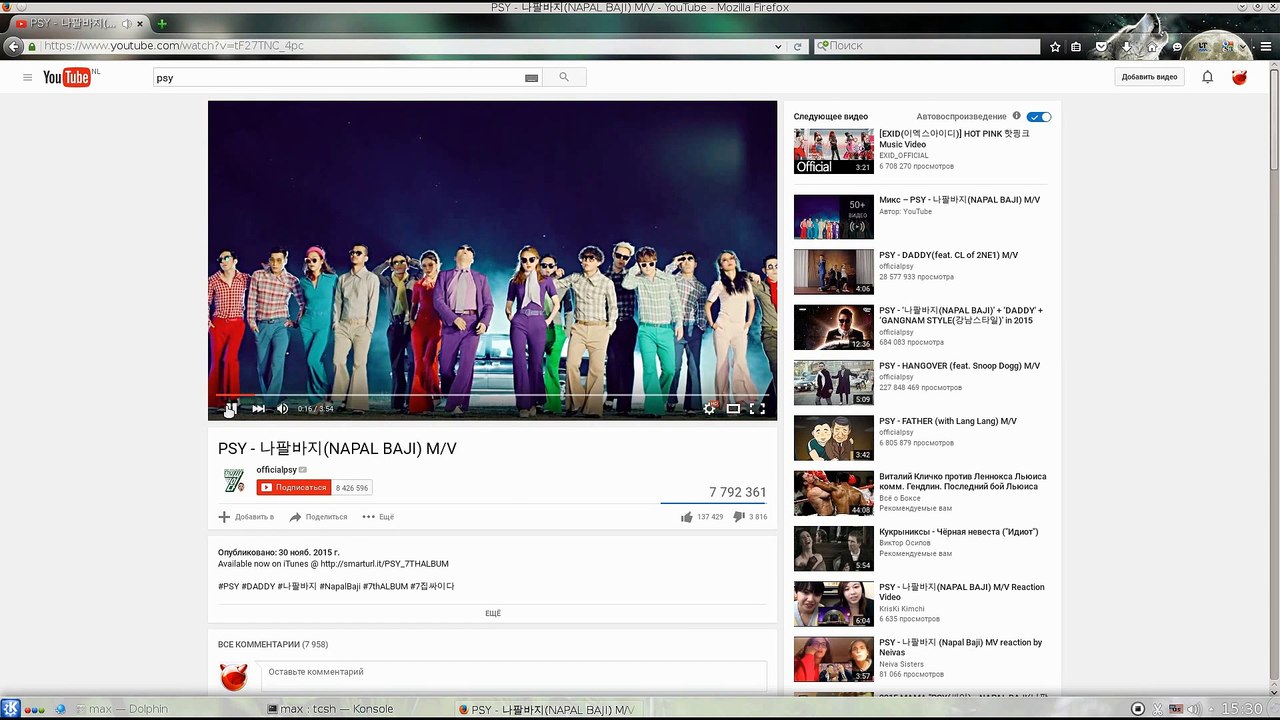Open the NAPAL BAJI + DADDY + GANGNAM STYLE title
The width and height of the screenshot is (1280, 720).
pos(961,315)
